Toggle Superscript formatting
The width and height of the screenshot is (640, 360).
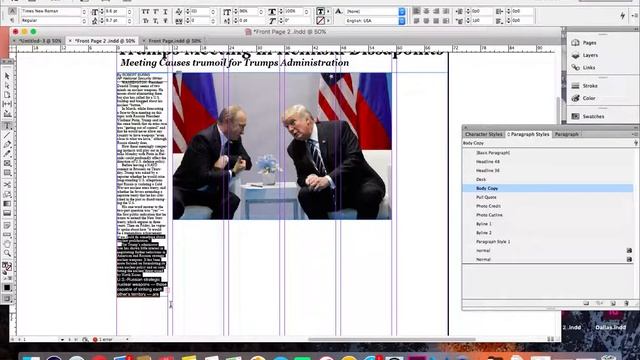click(x=156, y=11)
